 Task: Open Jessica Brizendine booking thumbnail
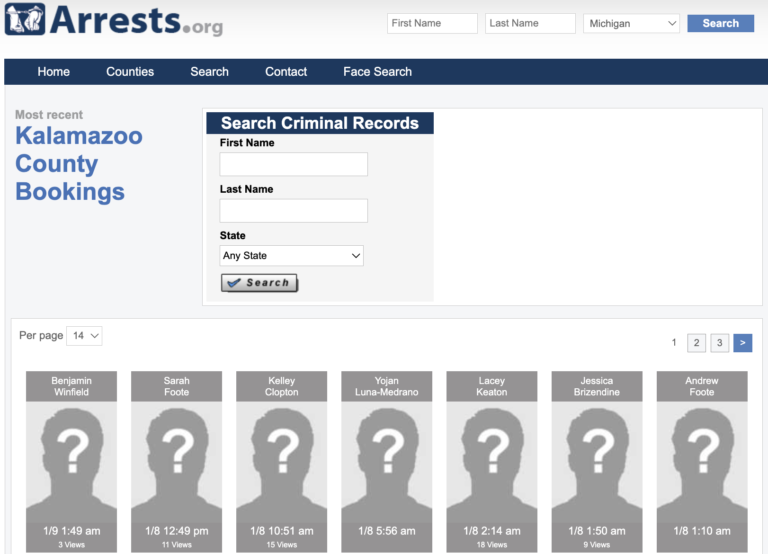pos(597,461)
